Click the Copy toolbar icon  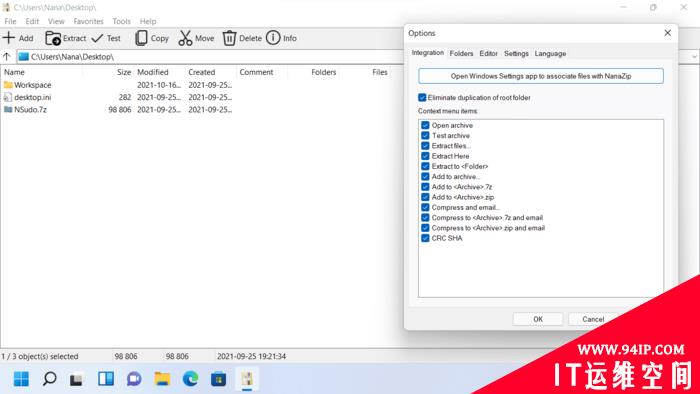(x=141, y=38)
